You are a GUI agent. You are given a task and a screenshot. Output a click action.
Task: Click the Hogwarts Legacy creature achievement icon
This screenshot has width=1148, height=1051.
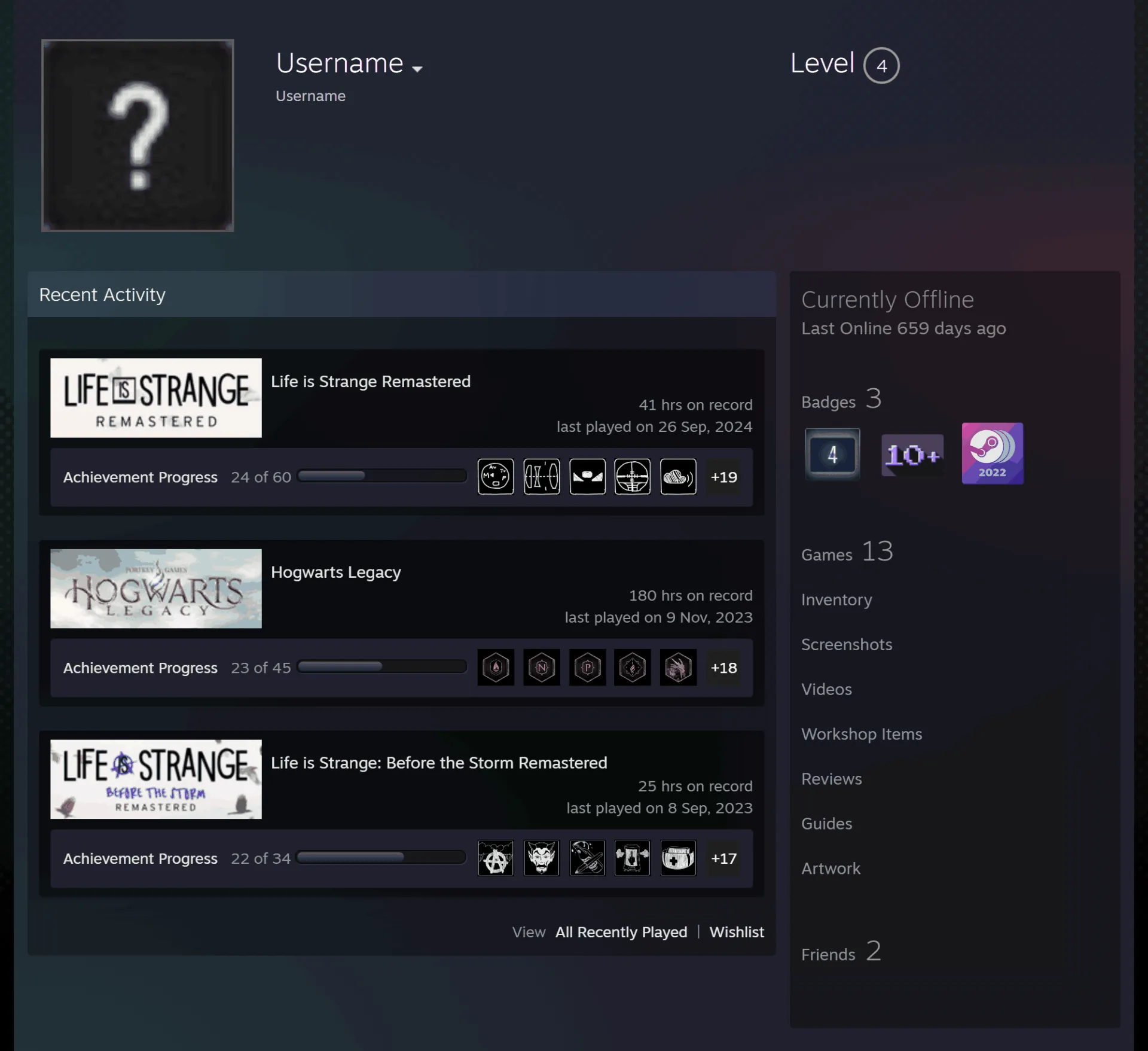coord(678,667)
